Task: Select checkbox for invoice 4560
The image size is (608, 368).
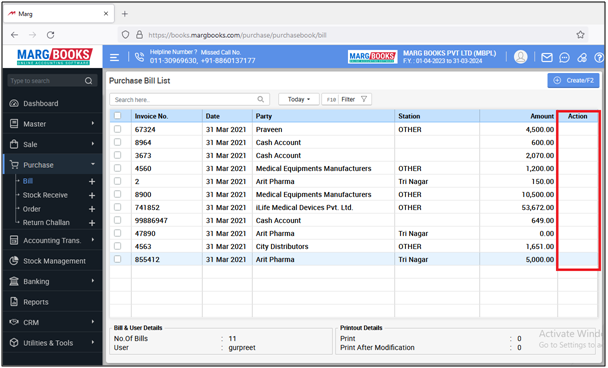Action: click(x=117, y=168)
